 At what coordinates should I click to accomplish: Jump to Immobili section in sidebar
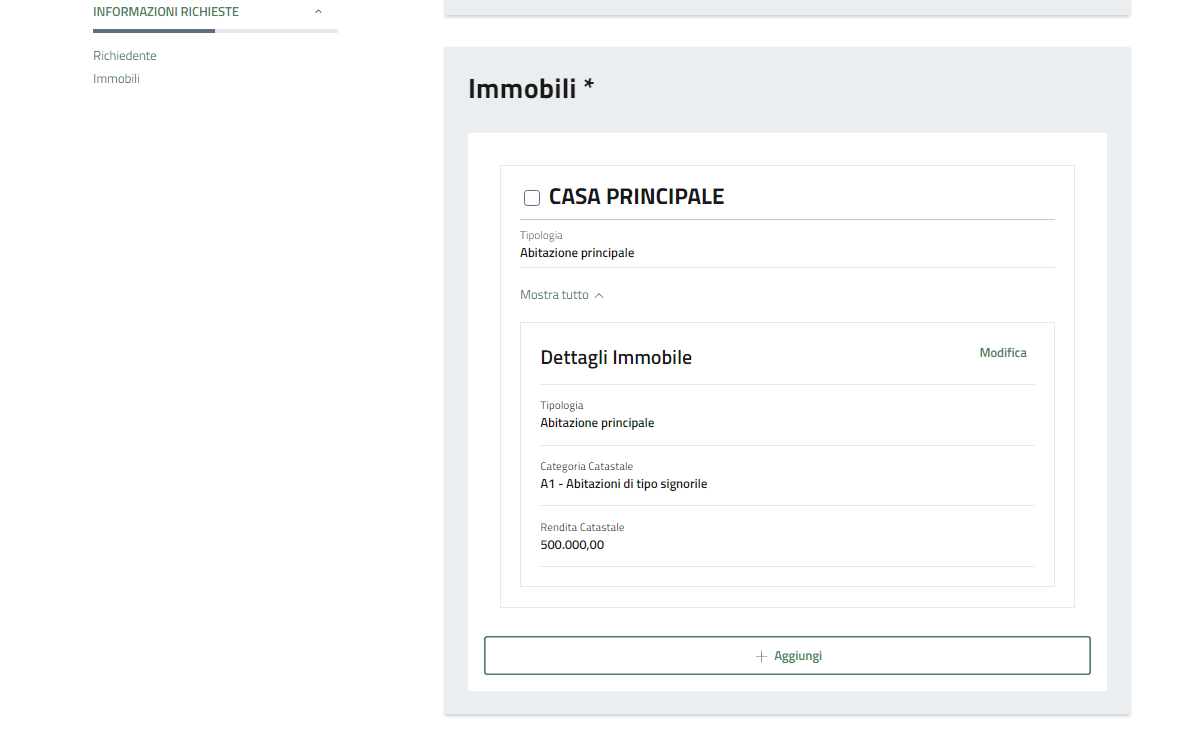tap(116, 79)
